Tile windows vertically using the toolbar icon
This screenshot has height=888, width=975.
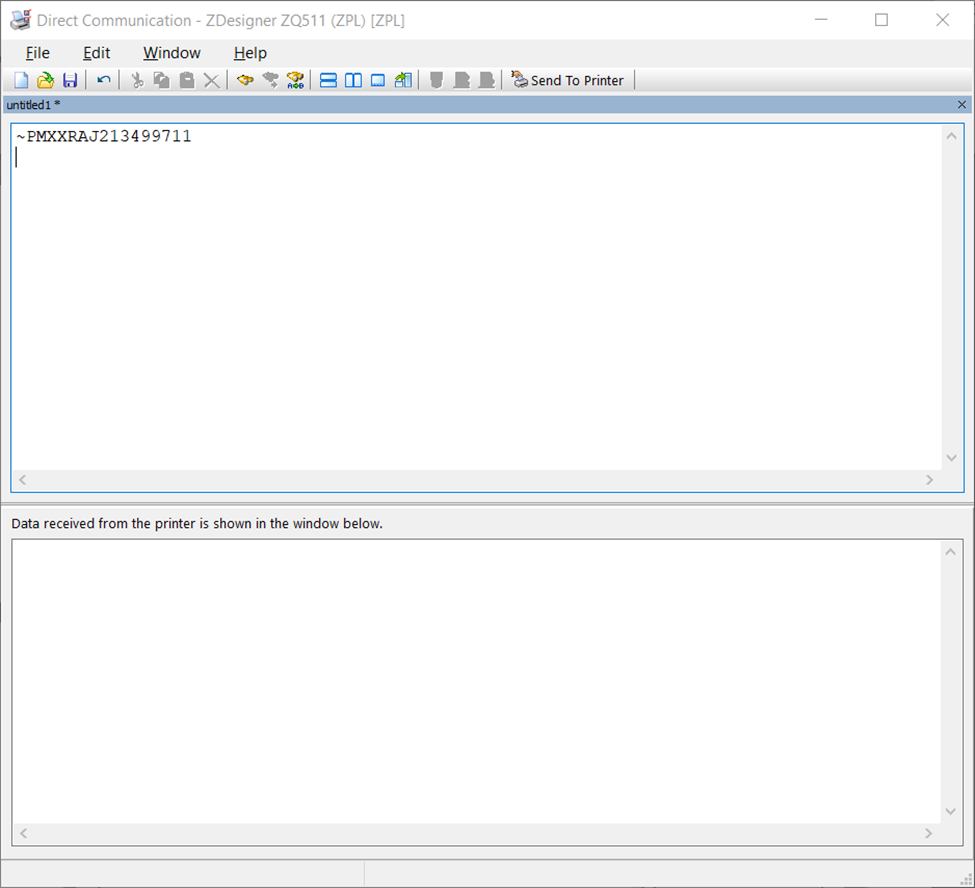(x=353, y=80)
